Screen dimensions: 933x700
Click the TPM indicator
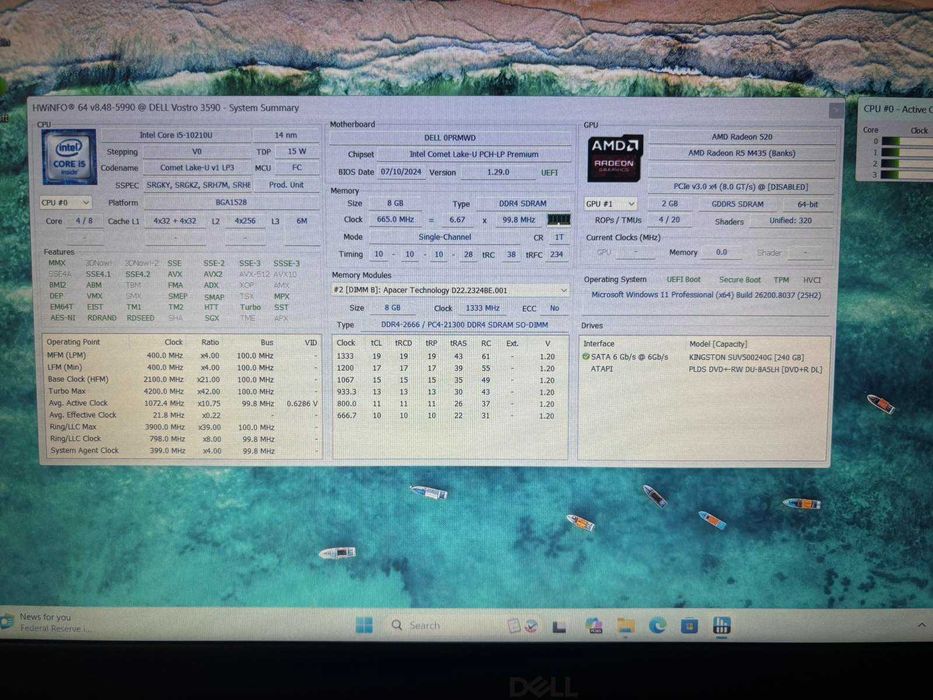[x=781, y=280]
